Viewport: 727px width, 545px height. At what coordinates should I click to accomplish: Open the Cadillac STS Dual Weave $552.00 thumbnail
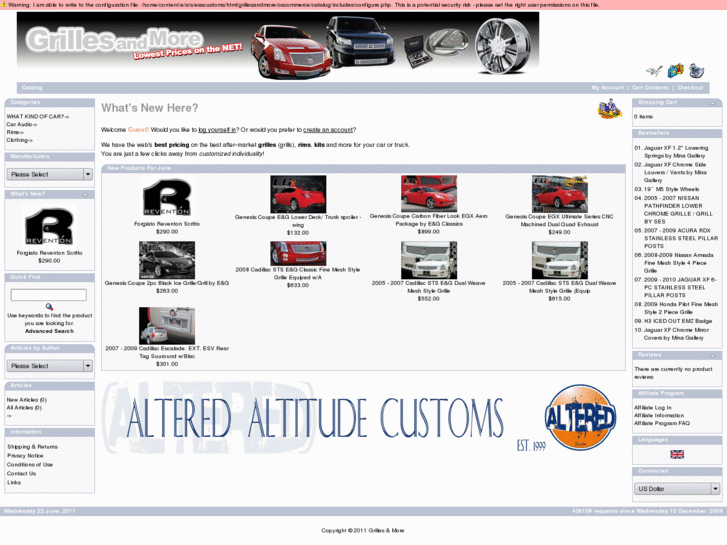[429, 260]
